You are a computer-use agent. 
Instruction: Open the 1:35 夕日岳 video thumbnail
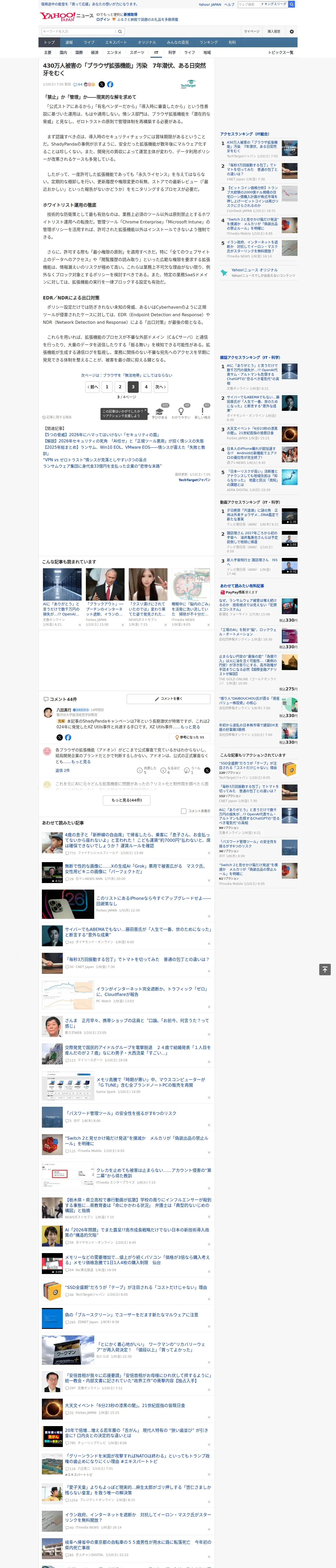(x=290, y=516)
